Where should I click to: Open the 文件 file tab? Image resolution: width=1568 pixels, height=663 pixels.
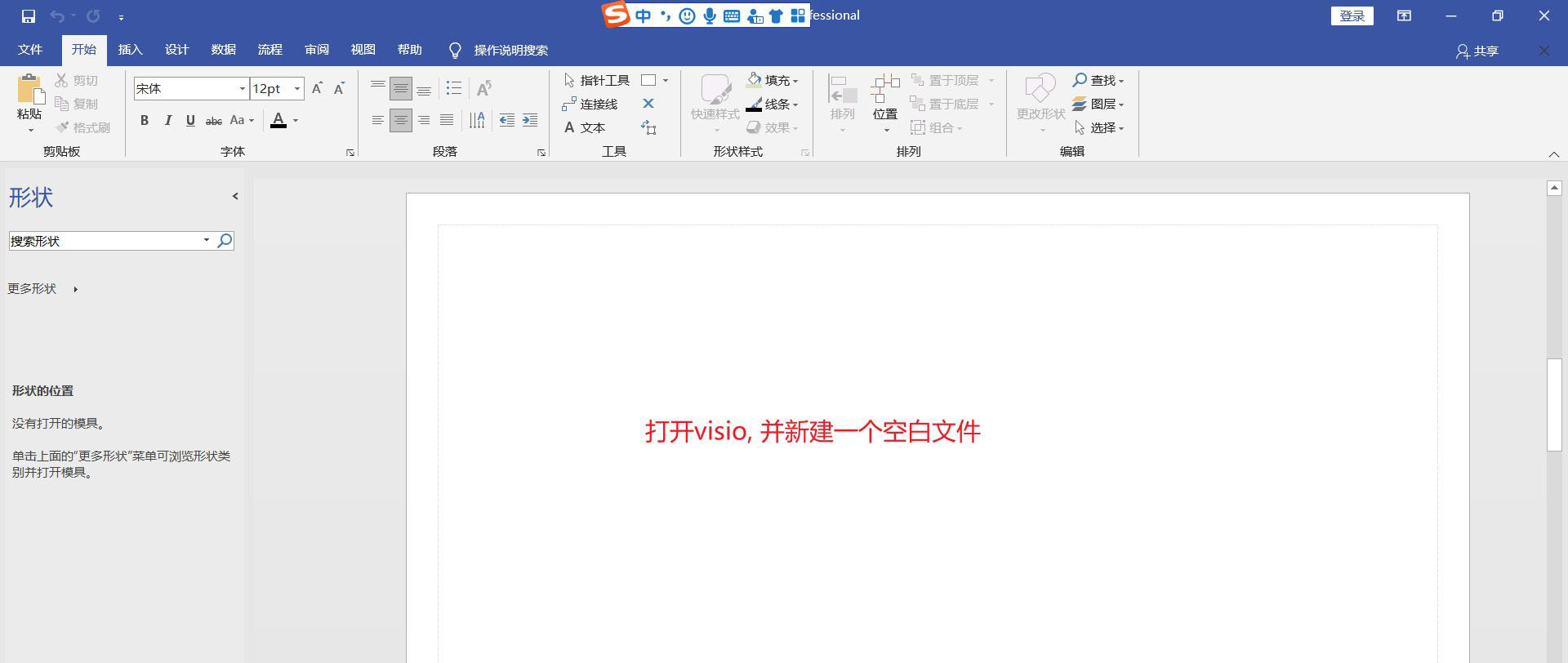pos(30,50)
